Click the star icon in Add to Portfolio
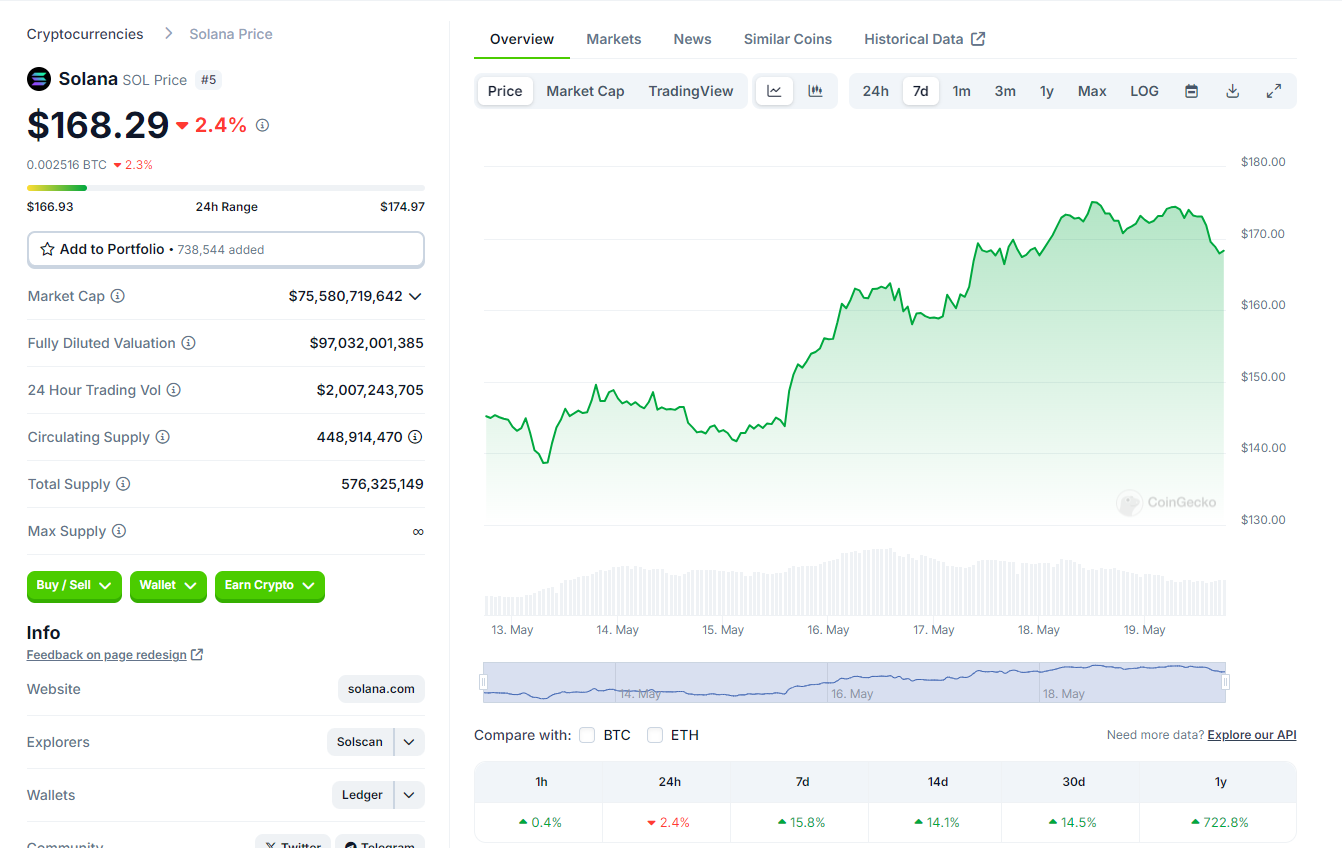Image resolution: width=1342 pixels, height=848 pixels. (47, 249)
